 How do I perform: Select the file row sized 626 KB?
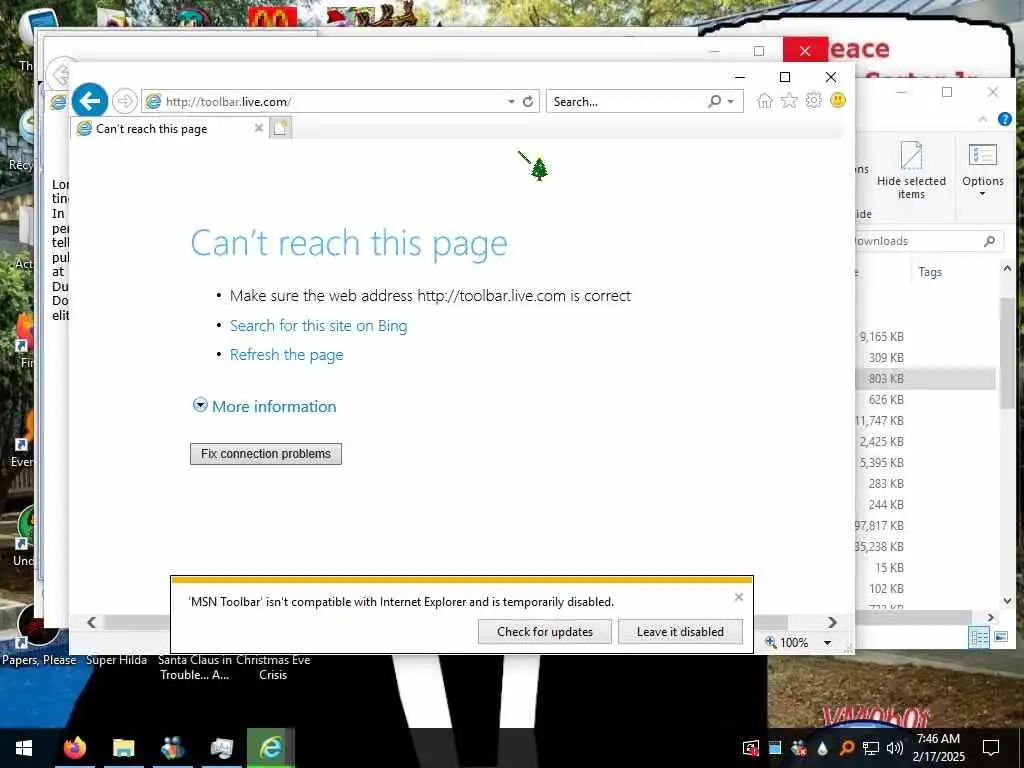click(x=925, y=400)
